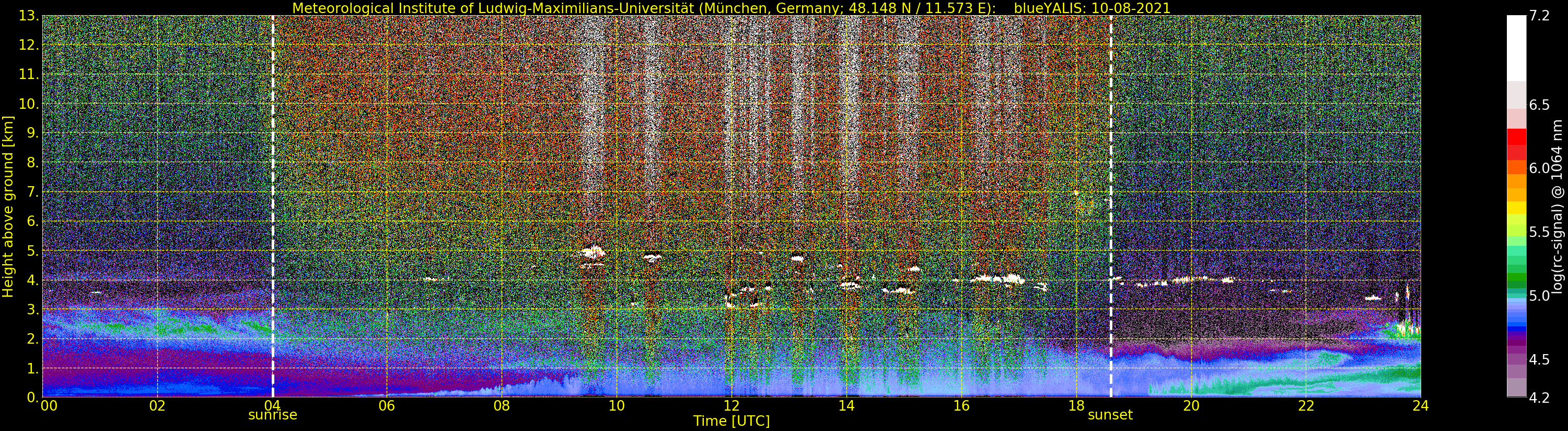Click the Time [UTC] axis label
Image resolution: width=1568 pixels, height=431 pixels.
731,421
